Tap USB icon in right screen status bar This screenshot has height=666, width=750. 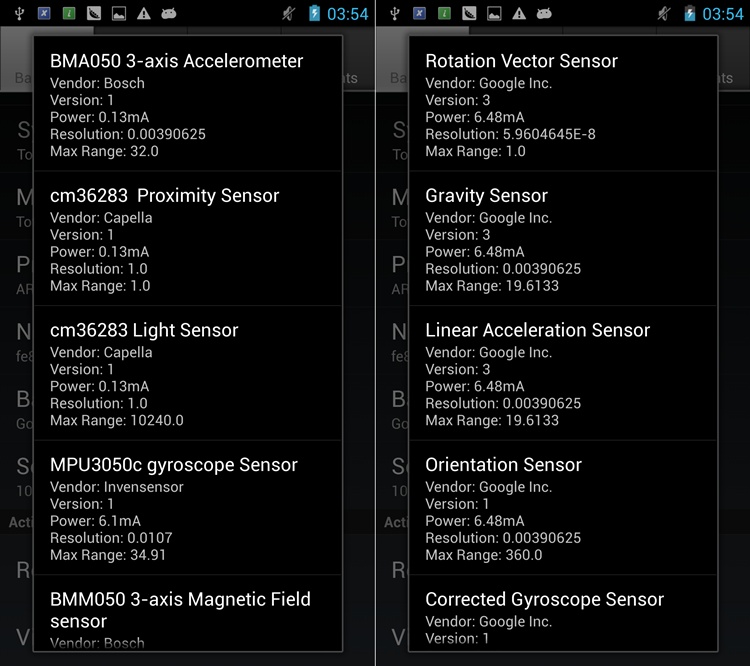point(395,13)
